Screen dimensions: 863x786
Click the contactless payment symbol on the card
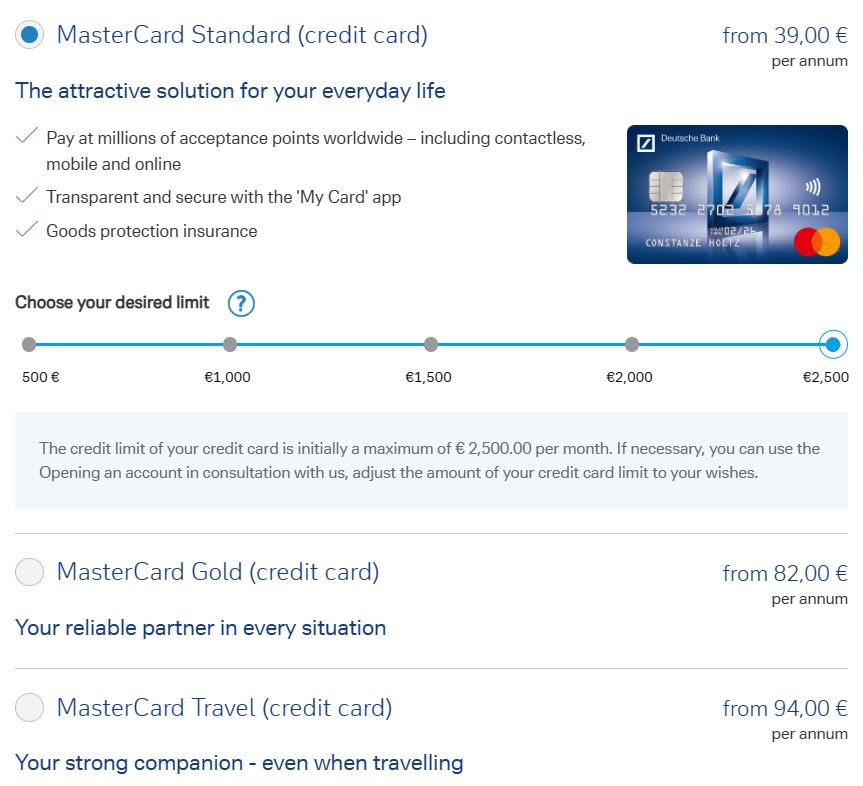click(x=813, y=185)
